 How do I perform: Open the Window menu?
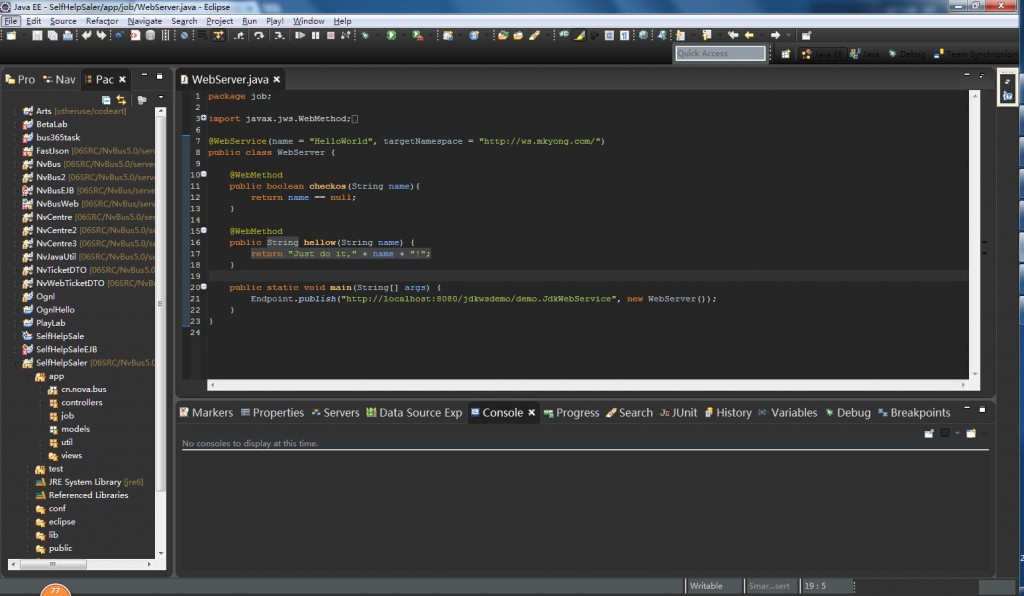coord(308,21)
